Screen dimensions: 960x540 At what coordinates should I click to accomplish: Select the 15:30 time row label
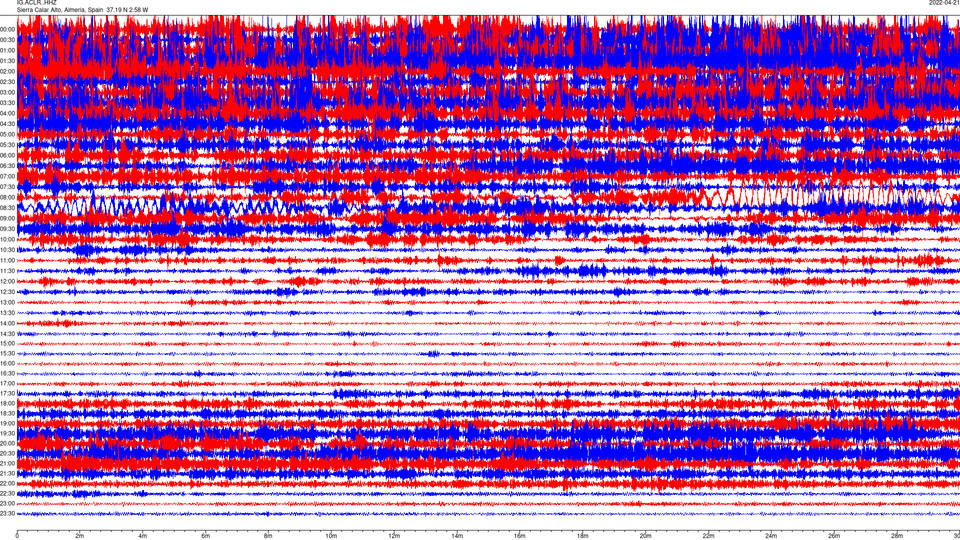(x=7, y=353)
